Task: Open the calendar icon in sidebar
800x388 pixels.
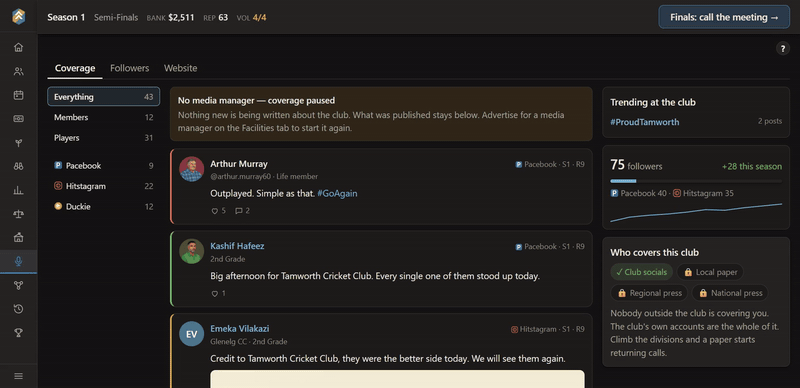Action: [x=18, y=95]
